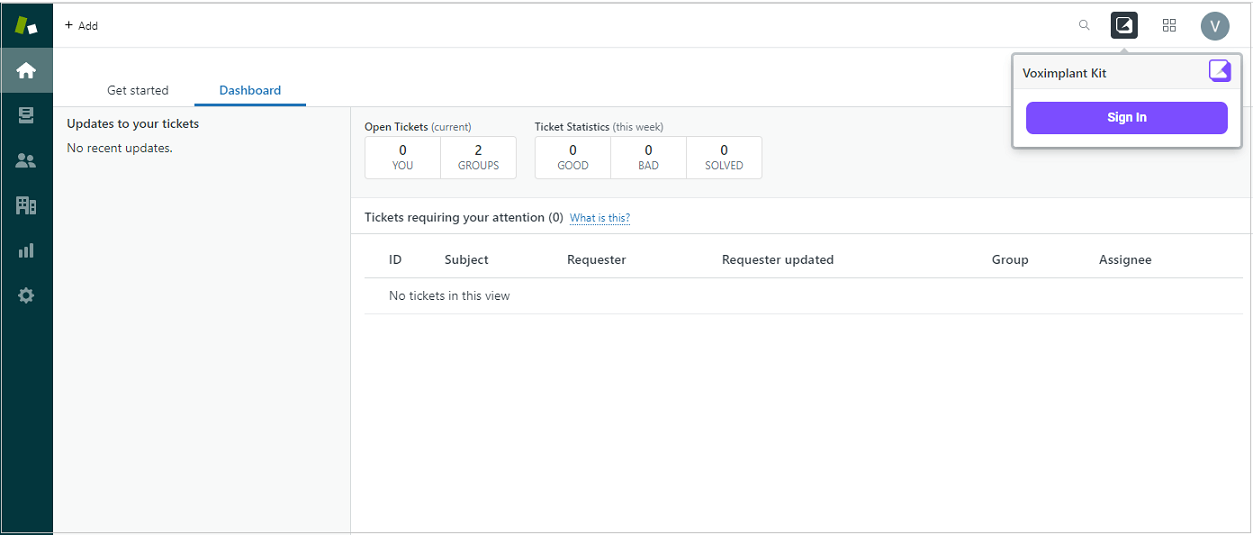This screenshot has width=1253, height=535.
Task: Open the Zendesk products grid icon
Action: point(1169,25)
